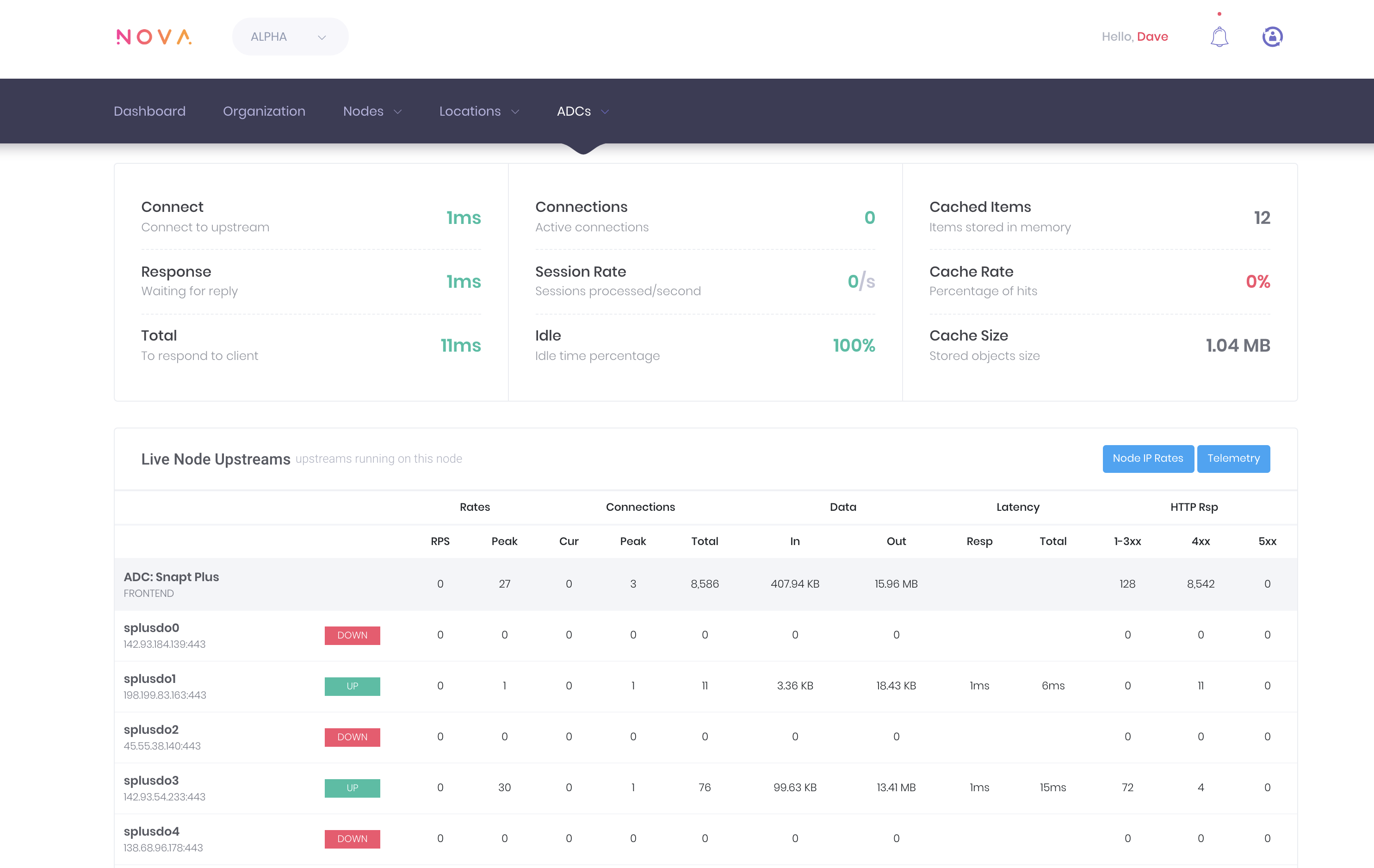Click DOWN status badge for splusdo4

pyautogui.click(x=352, y=838)
